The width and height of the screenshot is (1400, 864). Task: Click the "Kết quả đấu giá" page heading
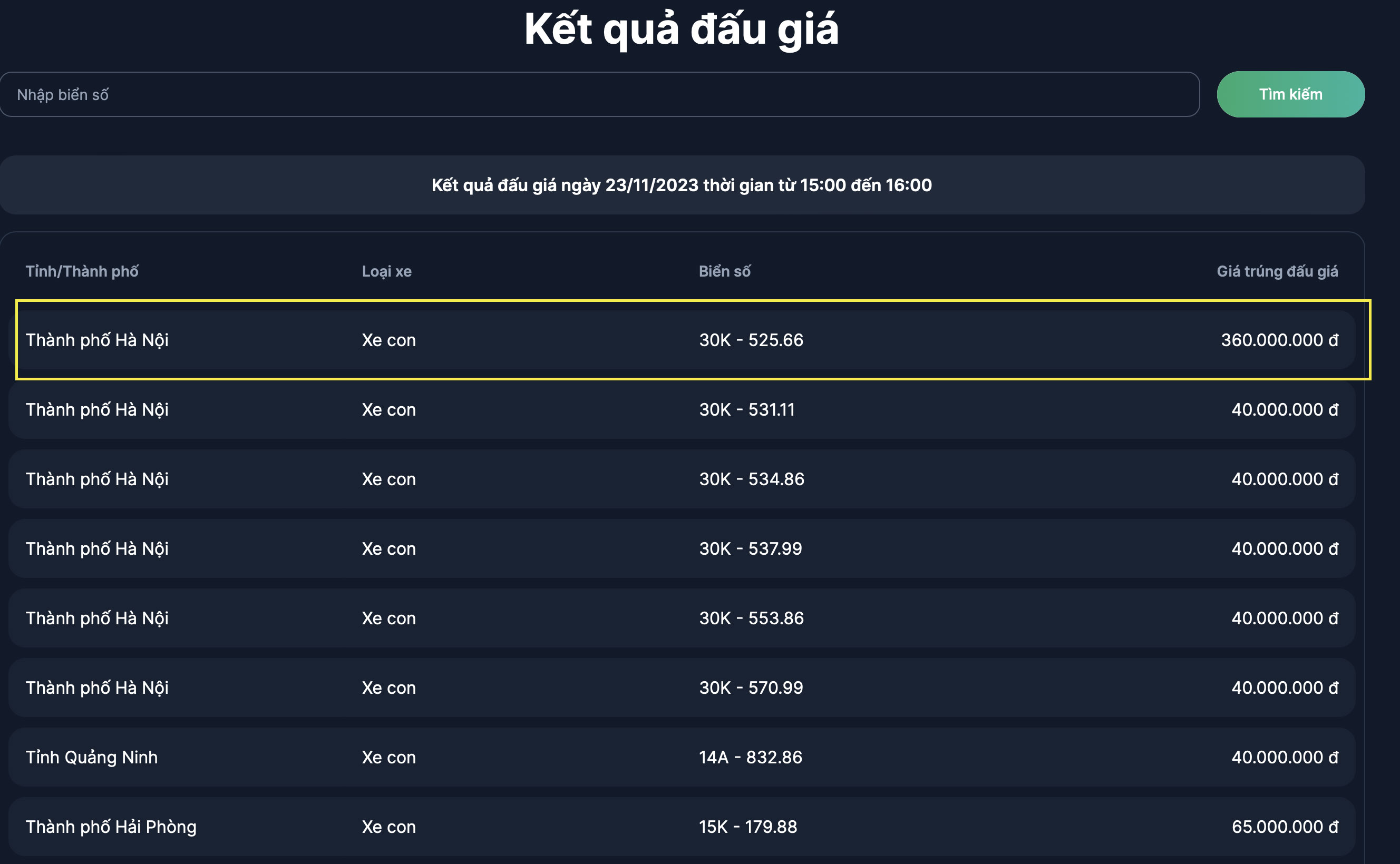[x=682, y=28]
